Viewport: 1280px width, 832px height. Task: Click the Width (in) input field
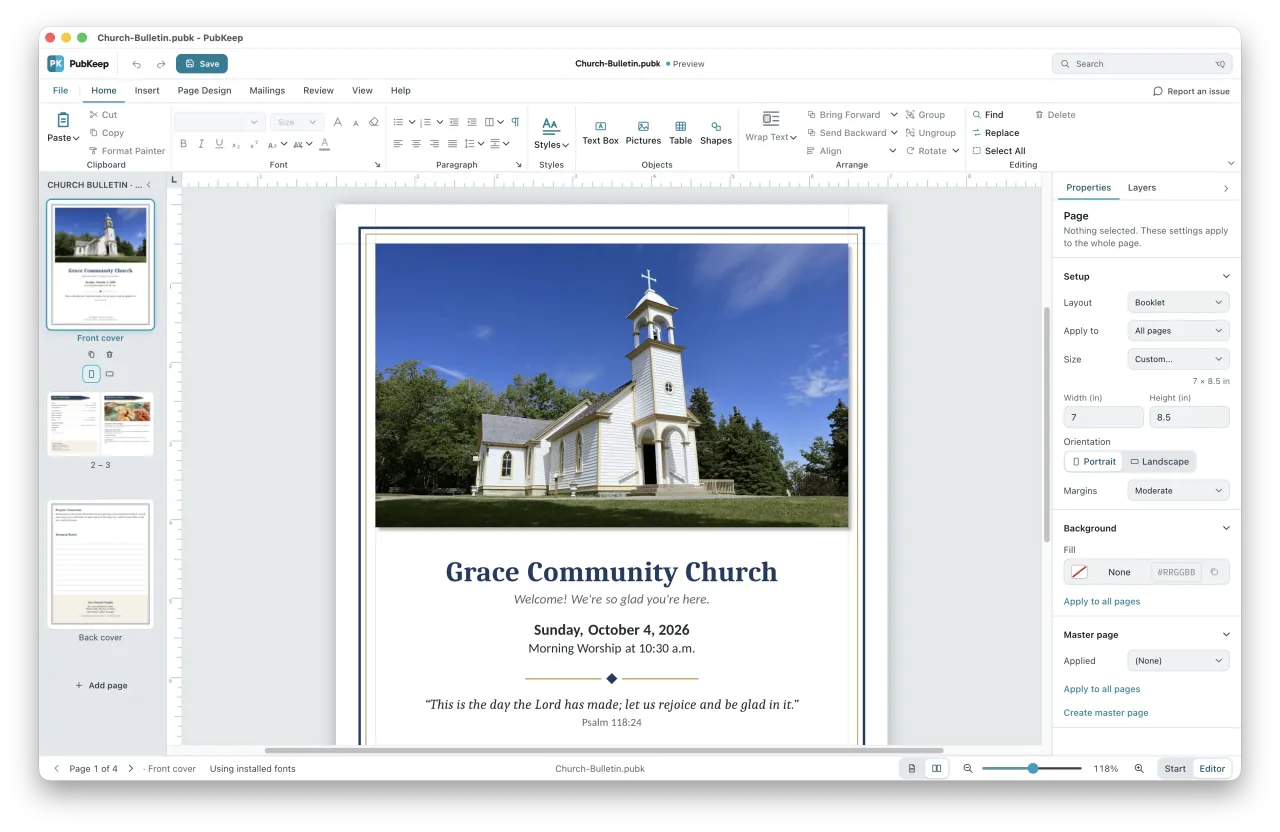point(1103,417)
